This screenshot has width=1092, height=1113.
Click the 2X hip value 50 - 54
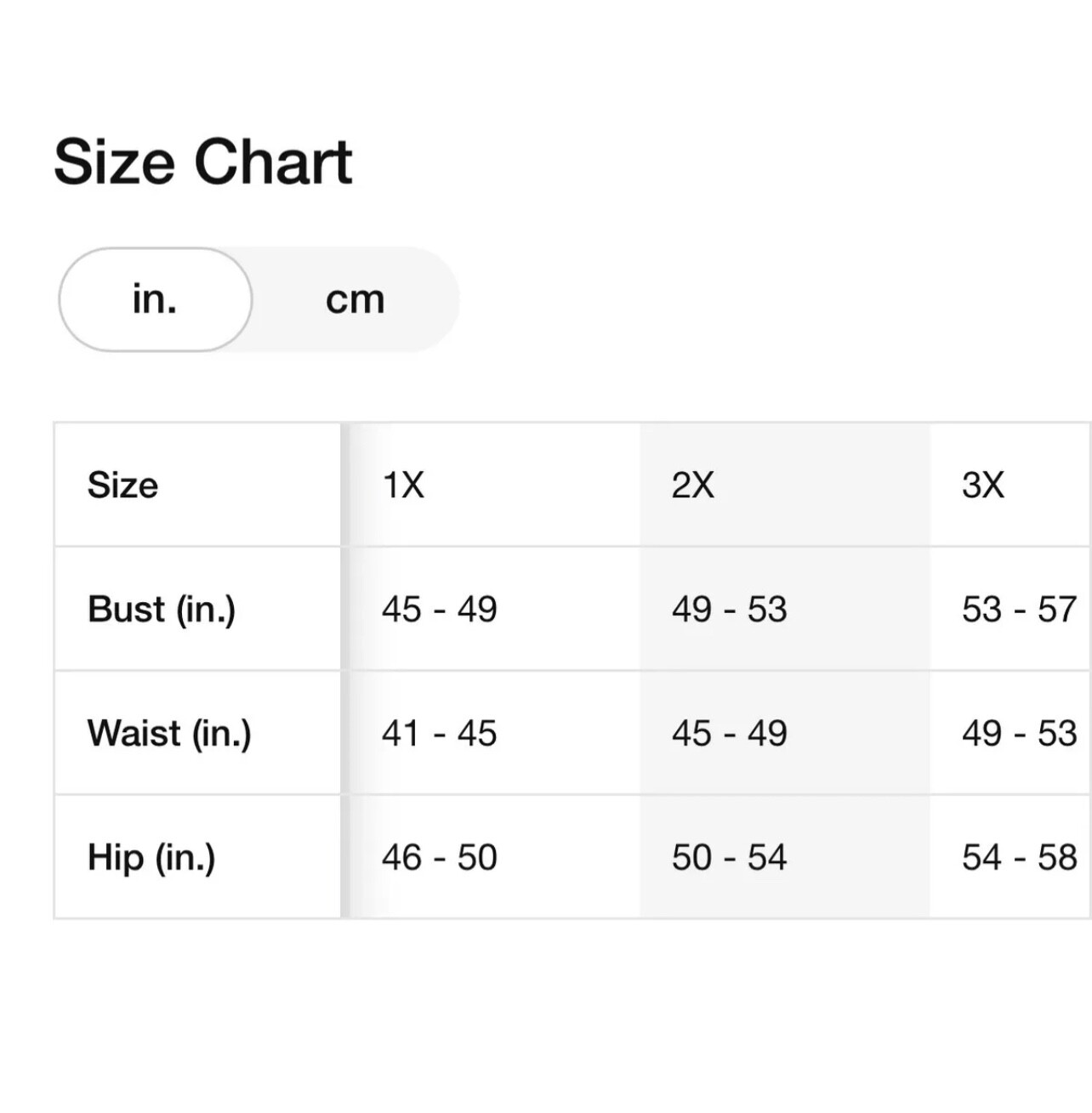coord(729,858)
